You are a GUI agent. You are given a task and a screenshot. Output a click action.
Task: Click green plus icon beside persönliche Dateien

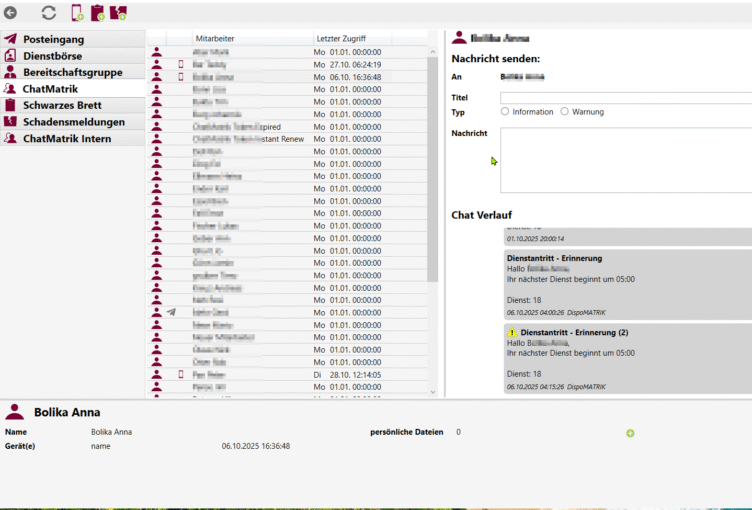click(630, 433)
